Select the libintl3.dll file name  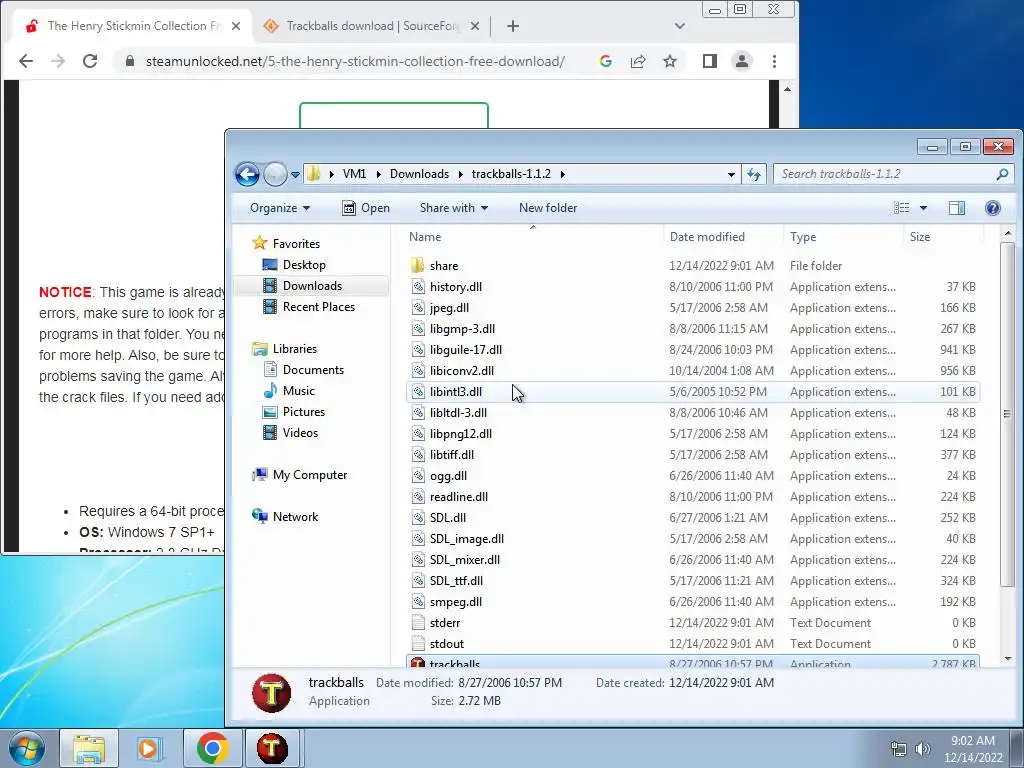(456, 391)
